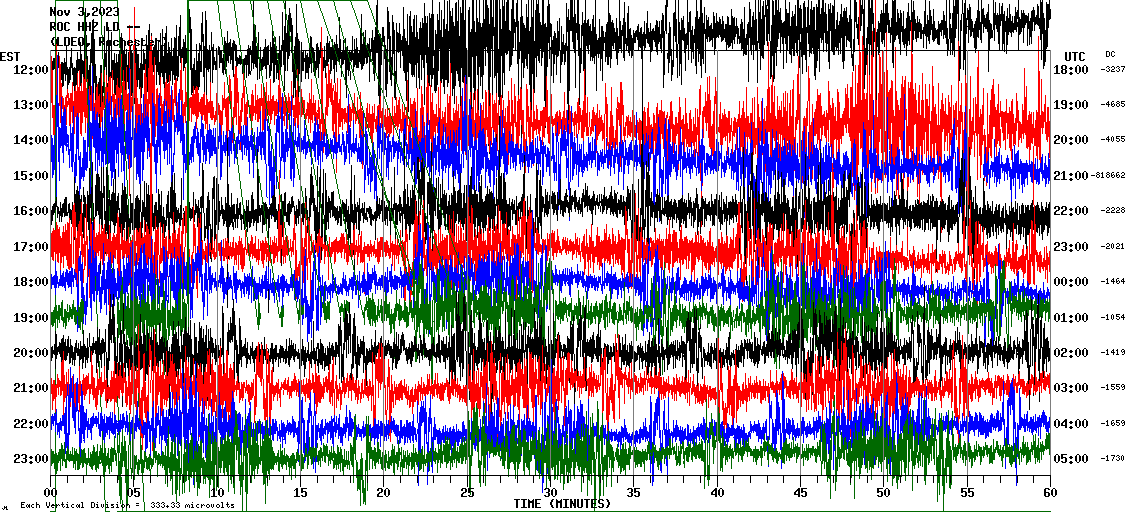The image size is (1130, 519).
Task: Click the 15 minute axis marker
Action: (x=301, y=492)
